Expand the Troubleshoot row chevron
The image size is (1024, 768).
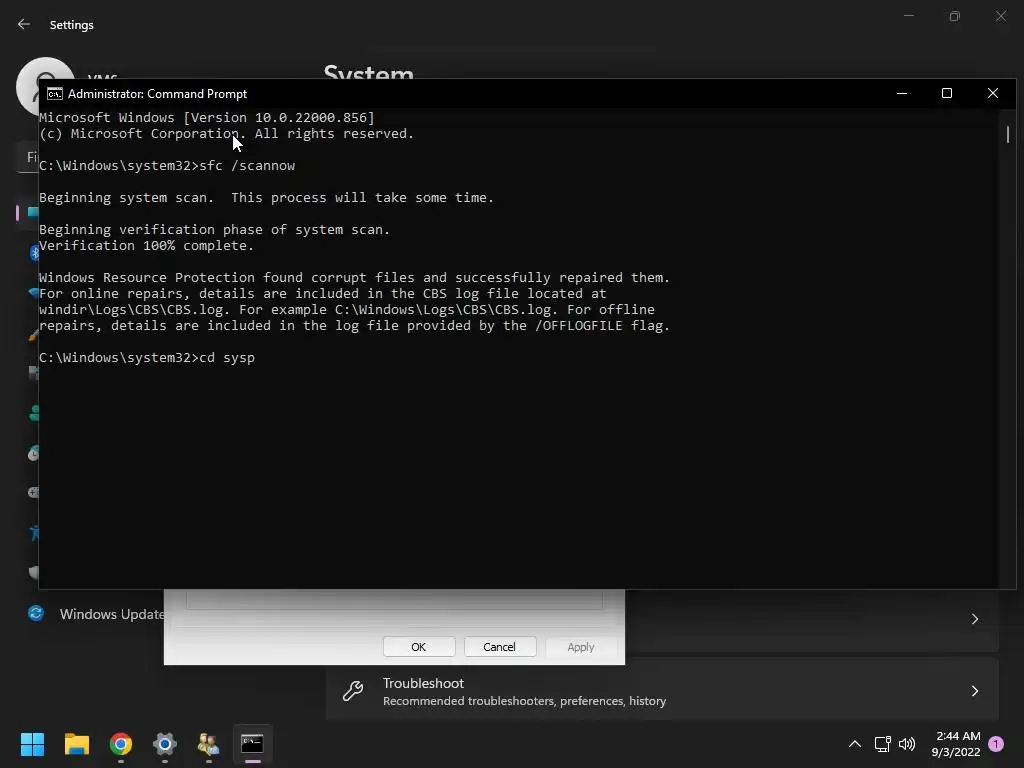(974, 691)
